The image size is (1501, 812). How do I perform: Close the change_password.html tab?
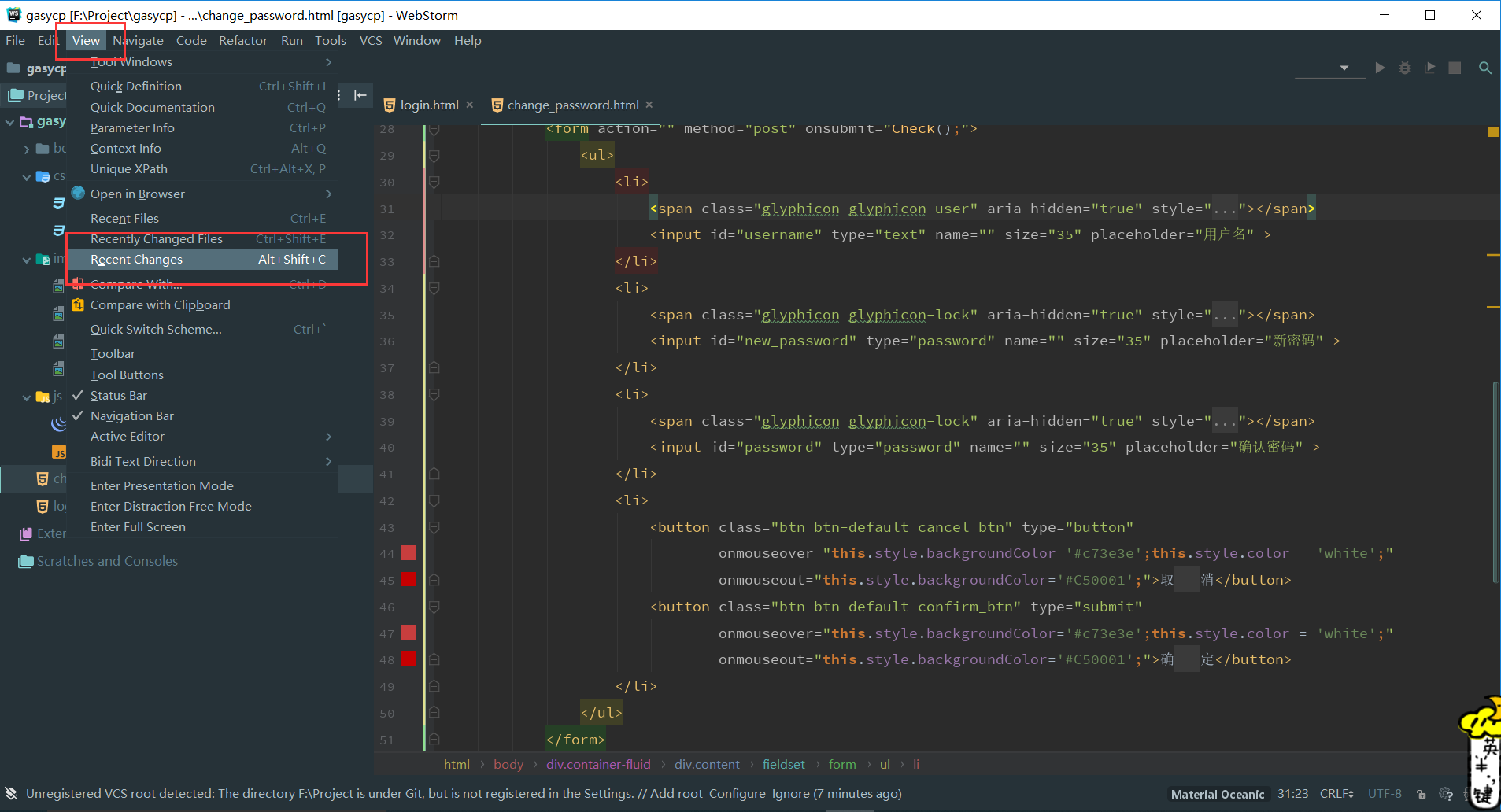click(x=649, y=105)
